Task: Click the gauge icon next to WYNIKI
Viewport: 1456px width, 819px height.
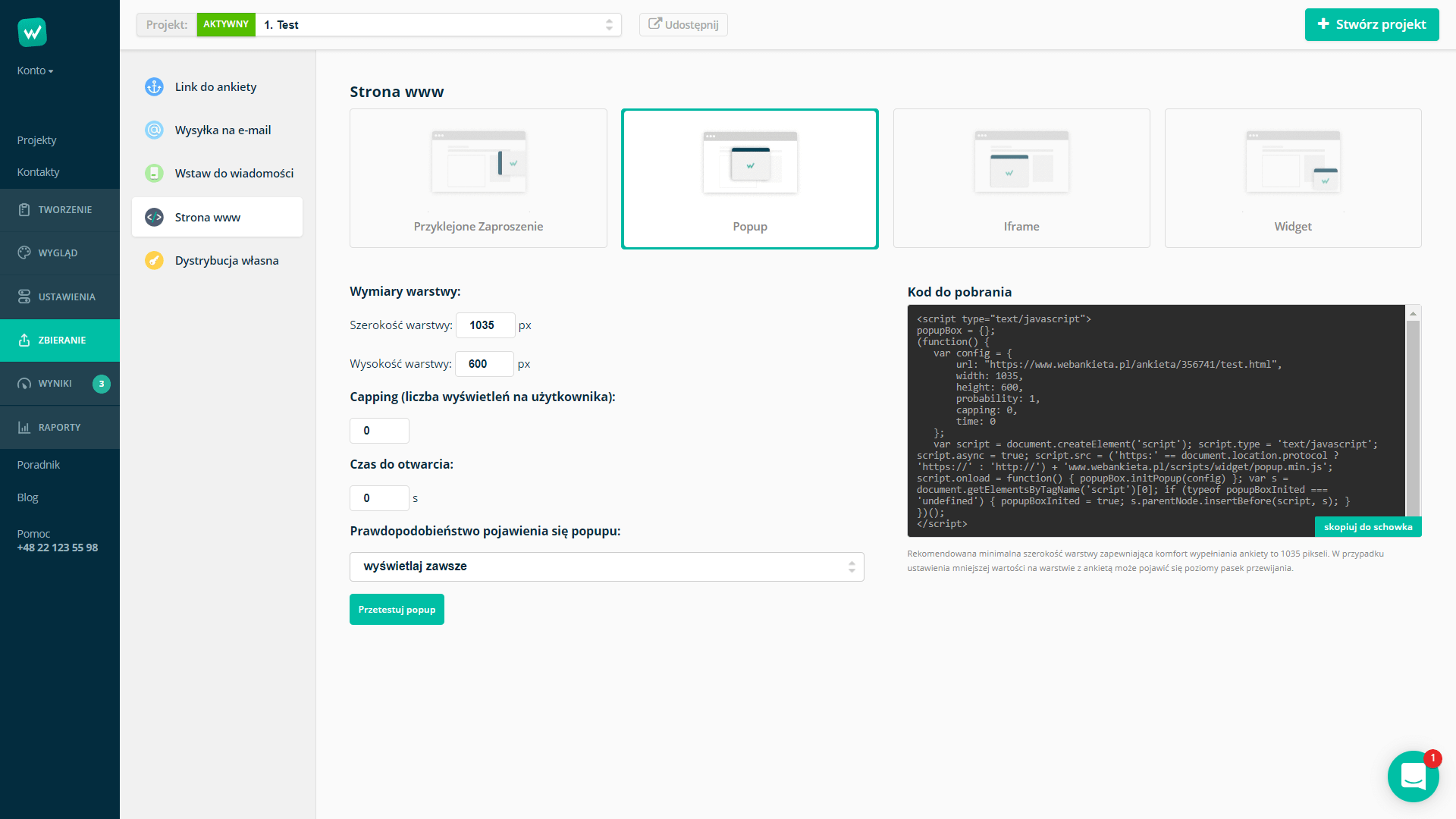Action: point(24,384)
